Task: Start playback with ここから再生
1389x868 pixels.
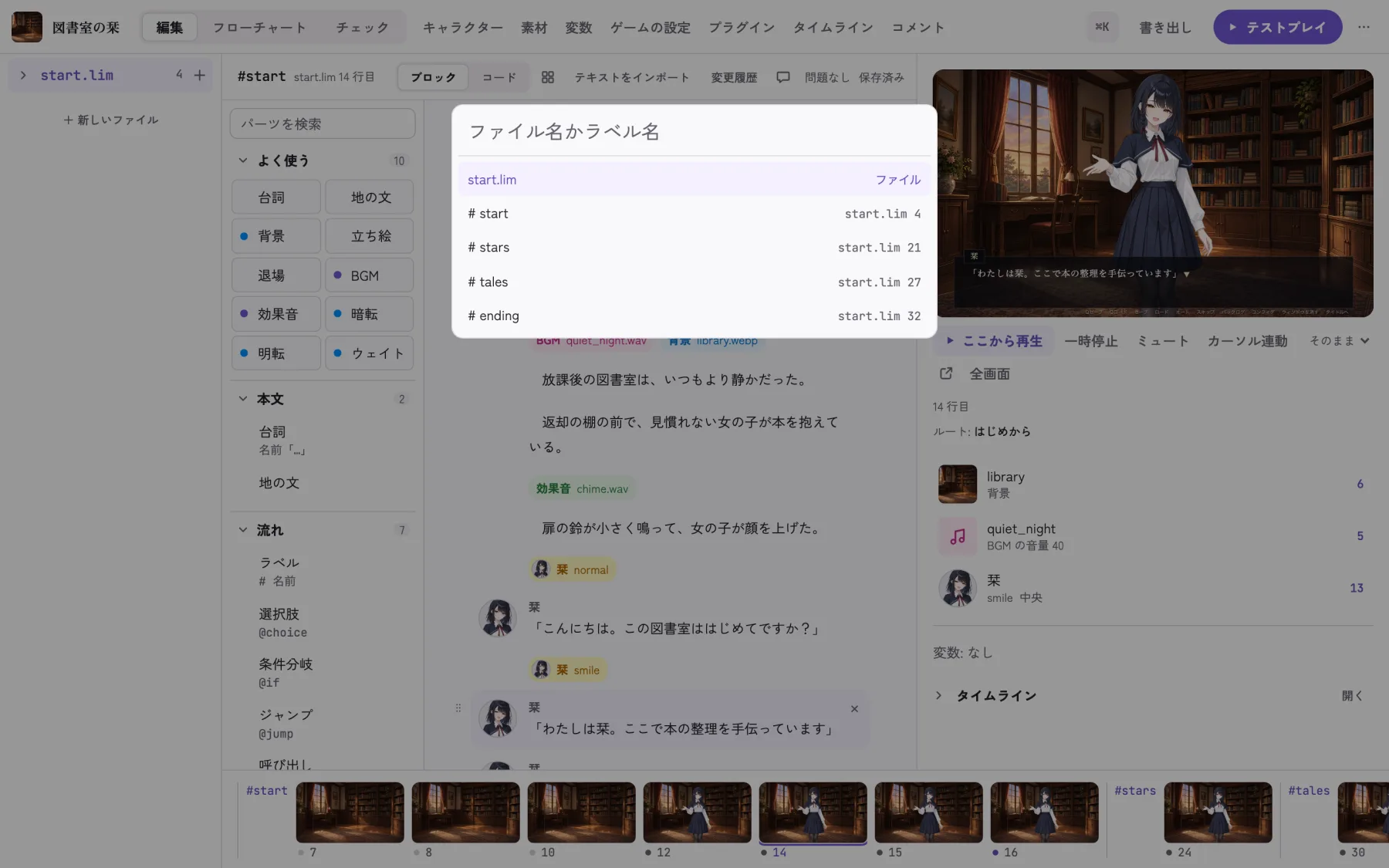Action: pyautogui.click(x=994, y=341)
